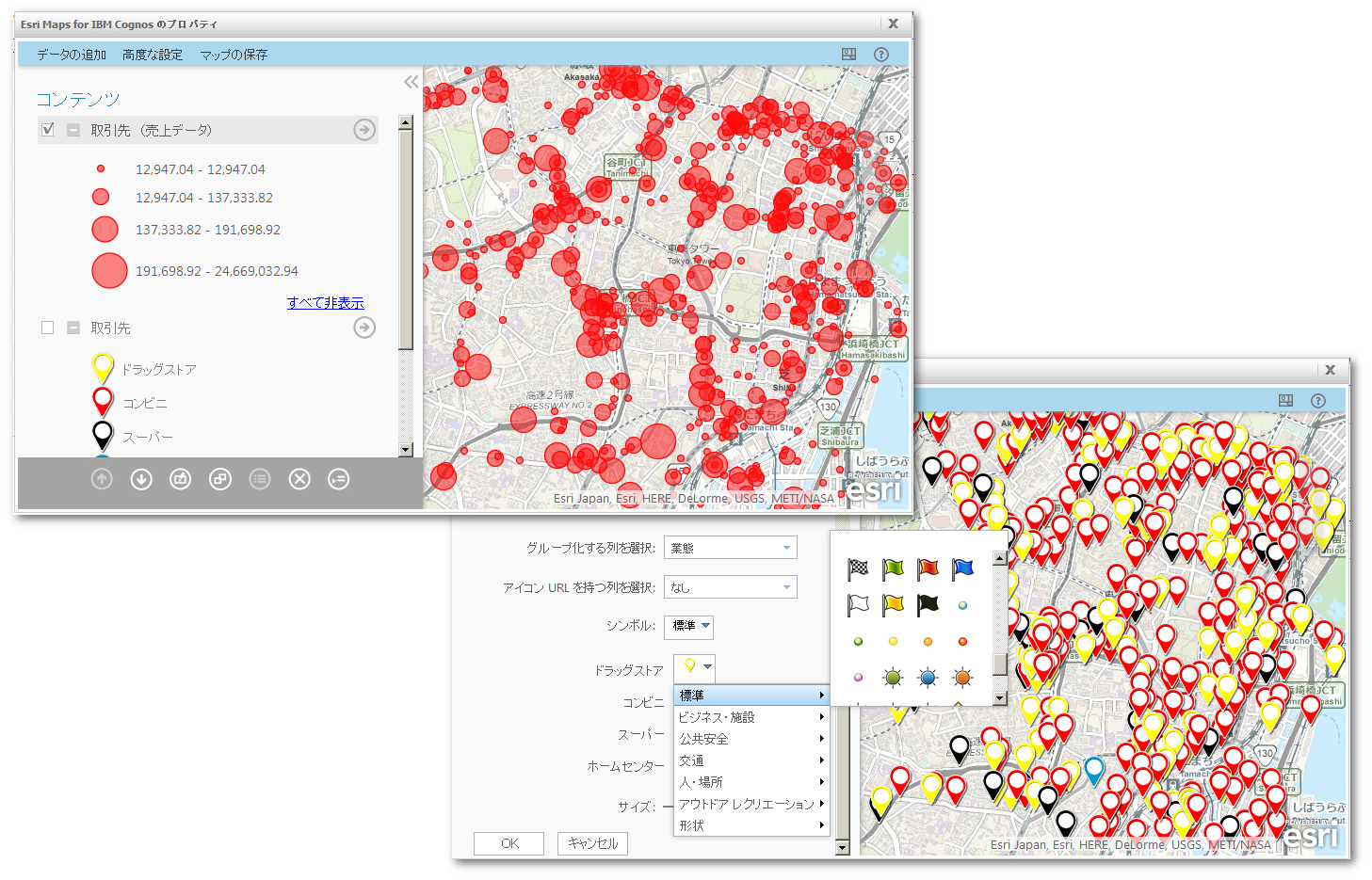Click the basemap icon in the rear window header
1372x880 pixels.
[1286, 401]
